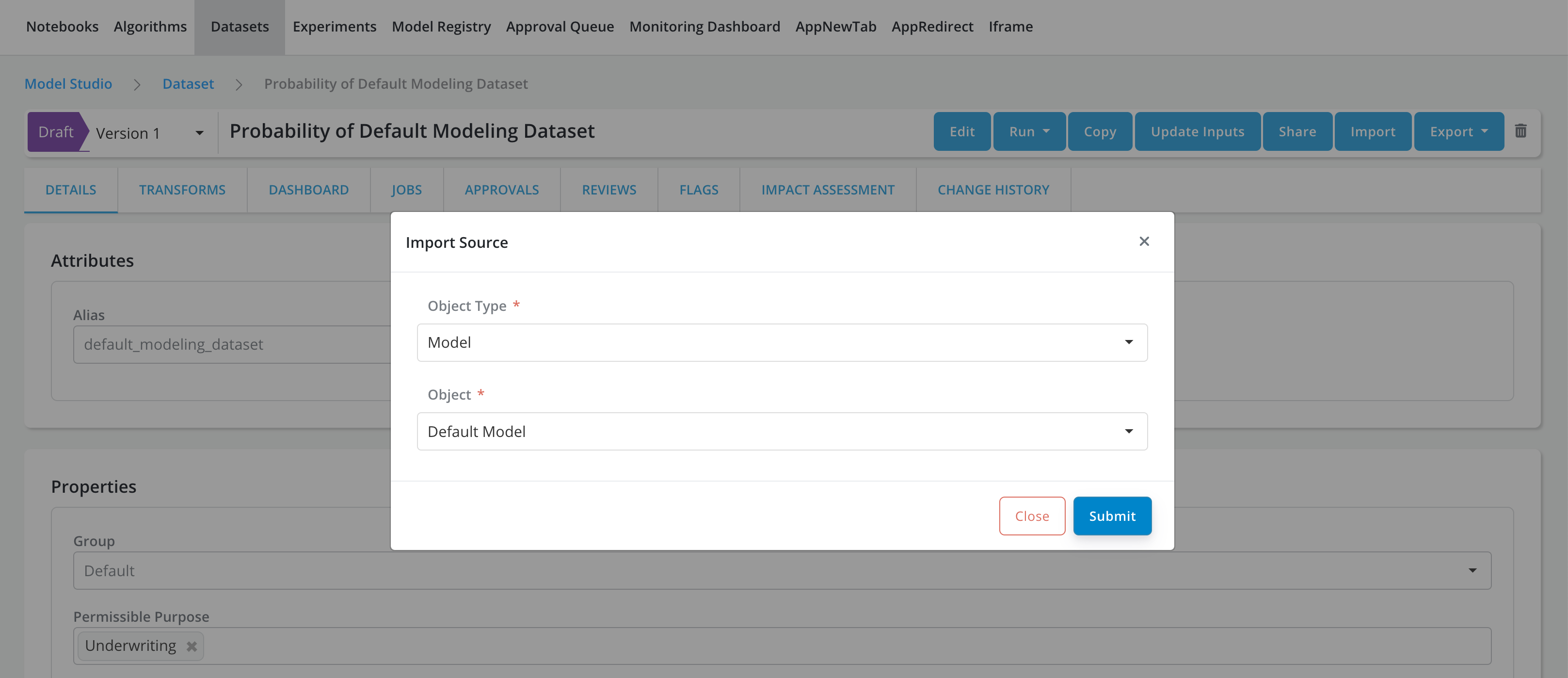Remove the Underwriting purpose tag

pyautogui.click(x=192, y=646)
